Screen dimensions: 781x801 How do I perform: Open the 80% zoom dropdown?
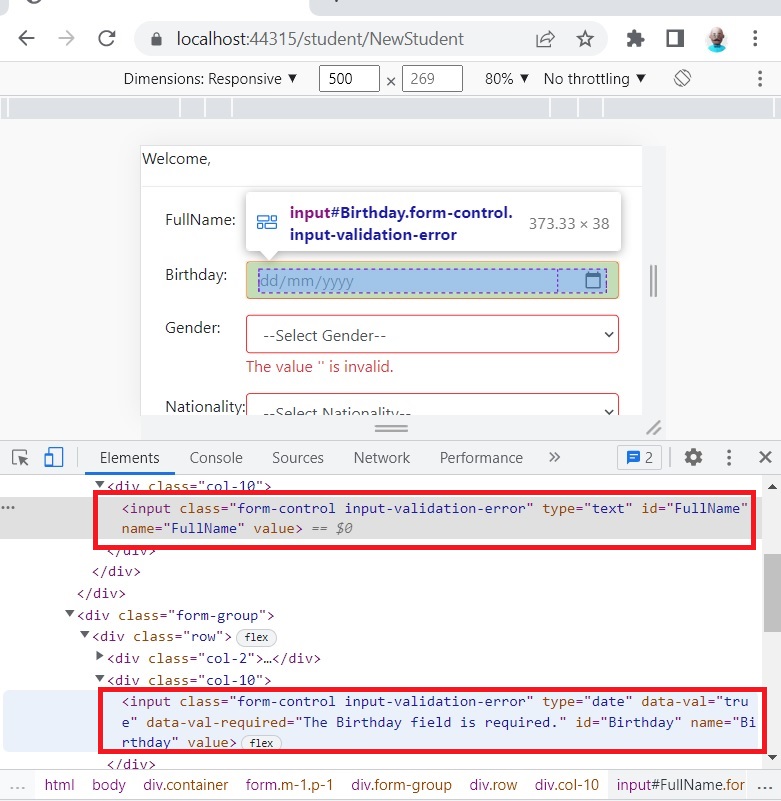506,79
